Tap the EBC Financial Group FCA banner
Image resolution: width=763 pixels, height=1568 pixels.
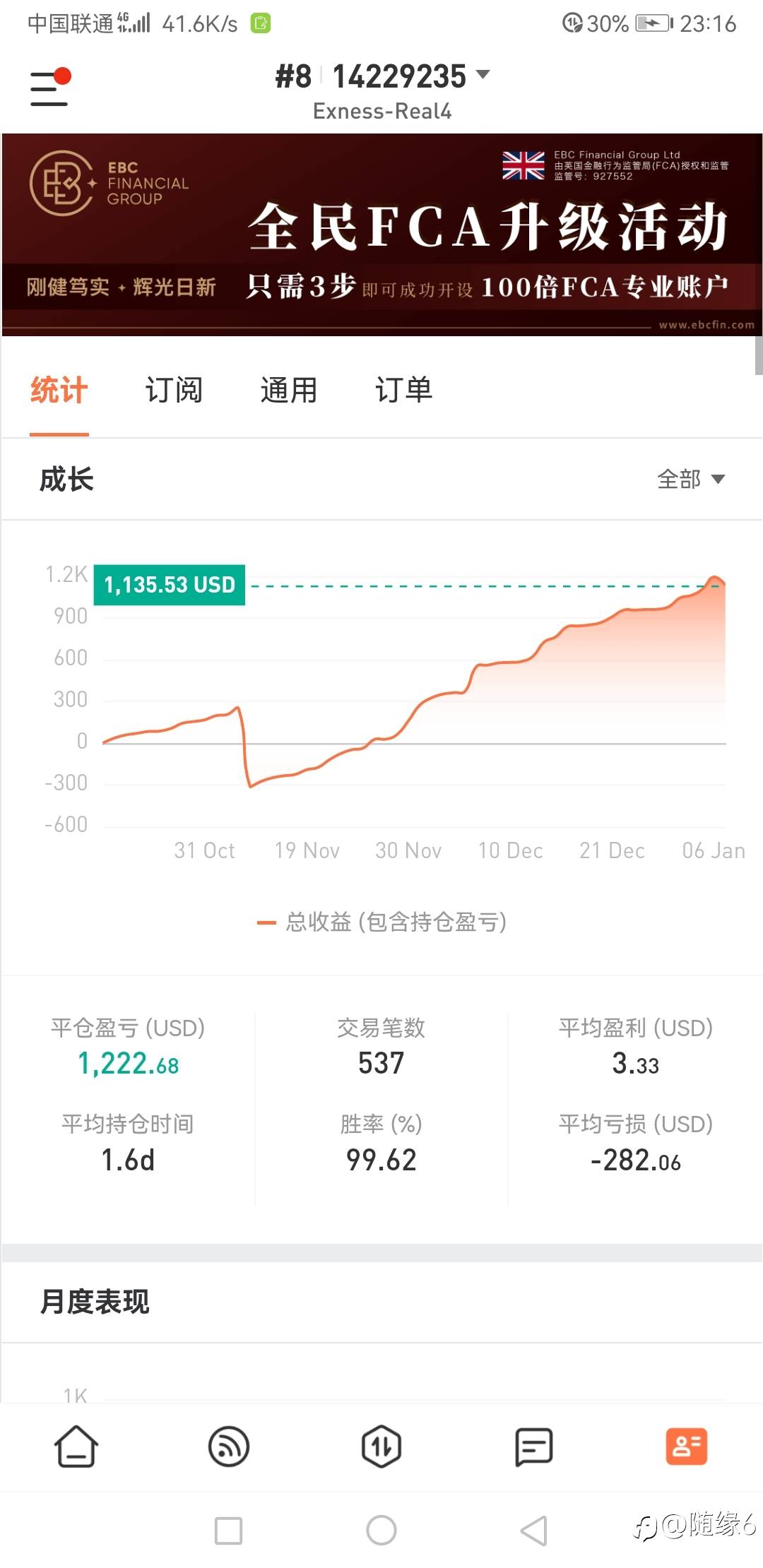coord(381,234)
